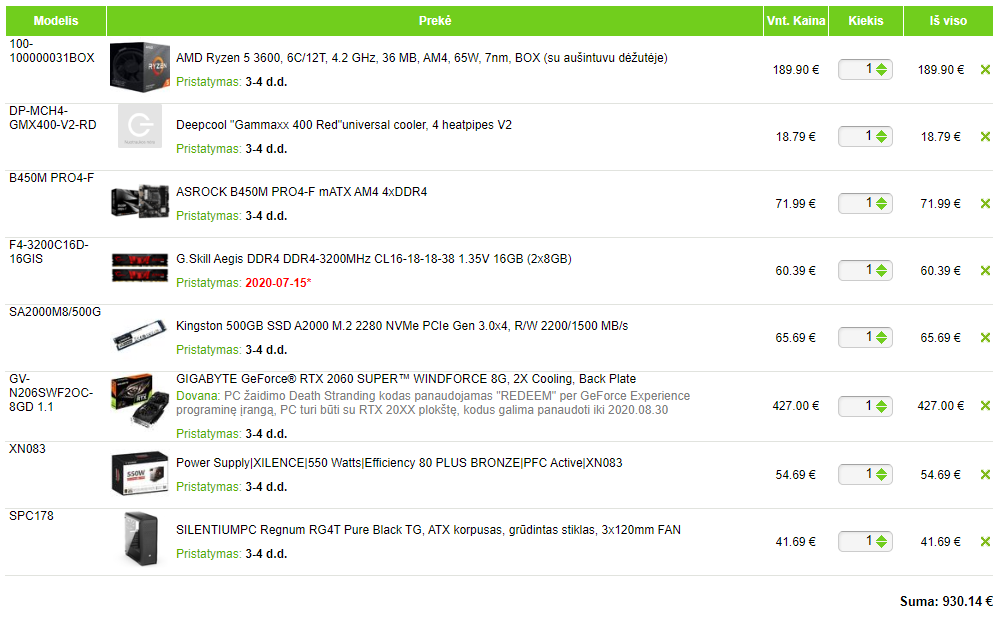Open the Kingston A2000 SSD thumbnail
Viewport: 998px width, 636px height.
139,335
